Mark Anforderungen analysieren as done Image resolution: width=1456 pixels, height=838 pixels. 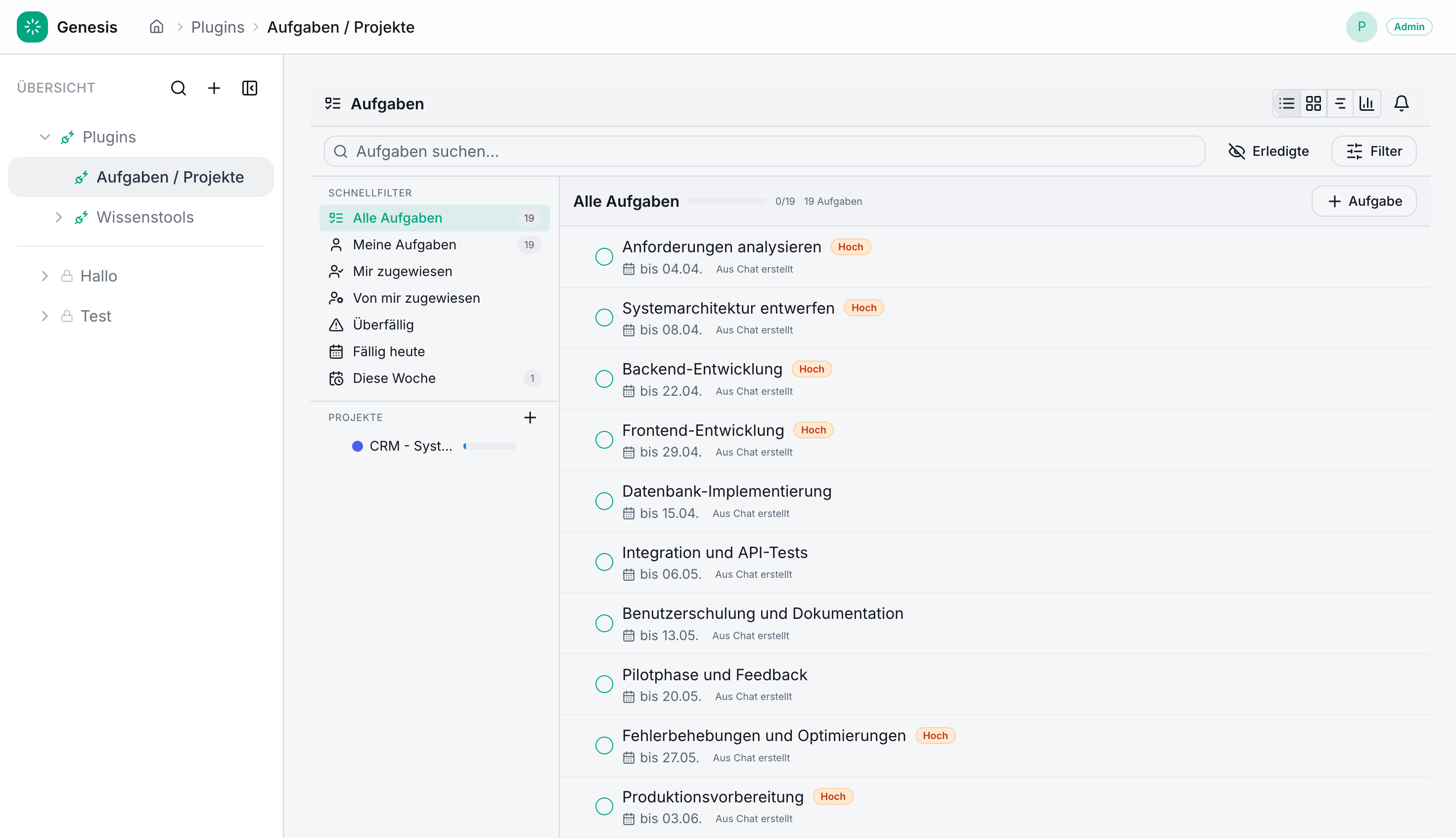tap(604, 257)
